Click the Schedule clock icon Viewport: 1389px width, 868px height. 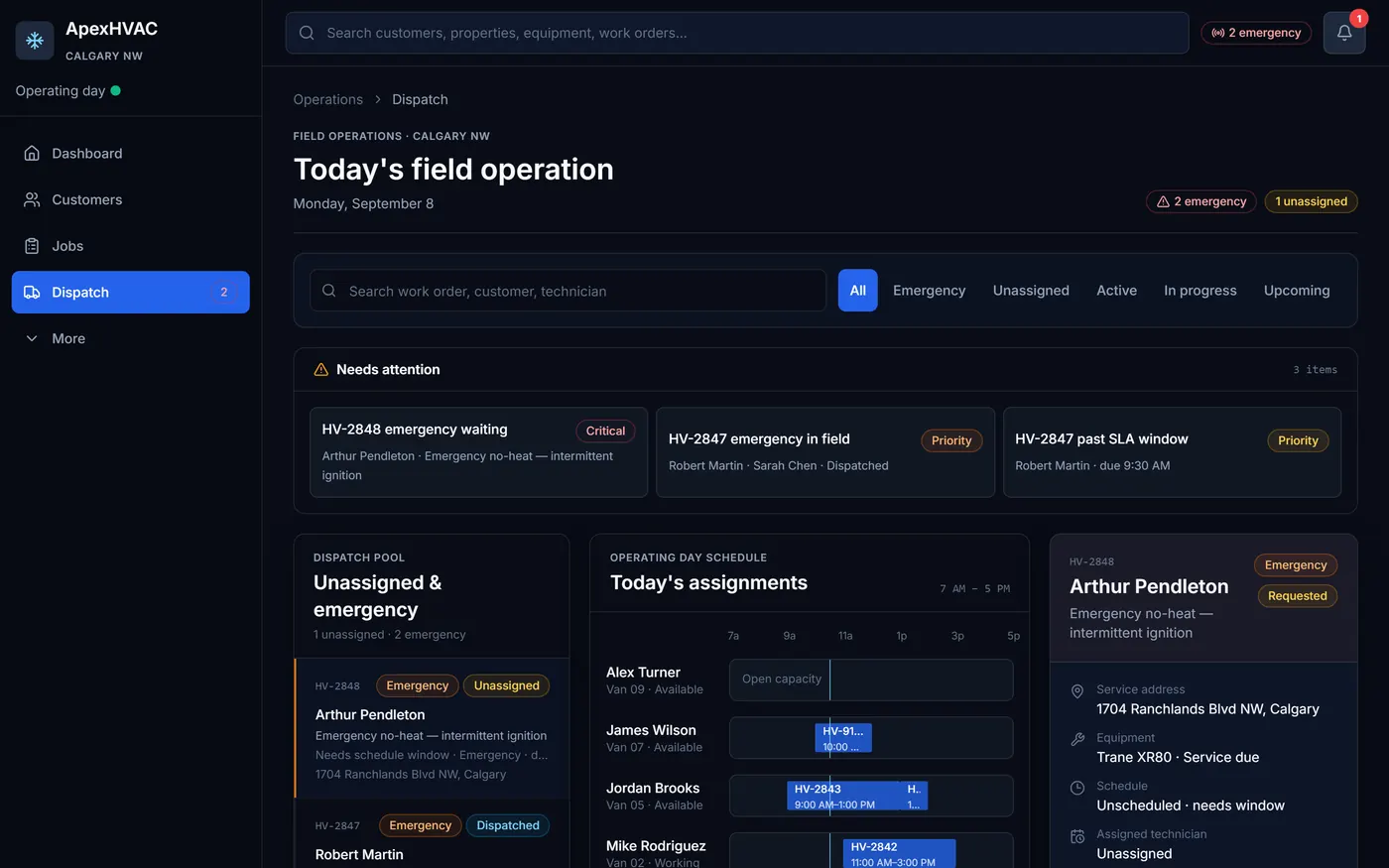click(1077, 788)
